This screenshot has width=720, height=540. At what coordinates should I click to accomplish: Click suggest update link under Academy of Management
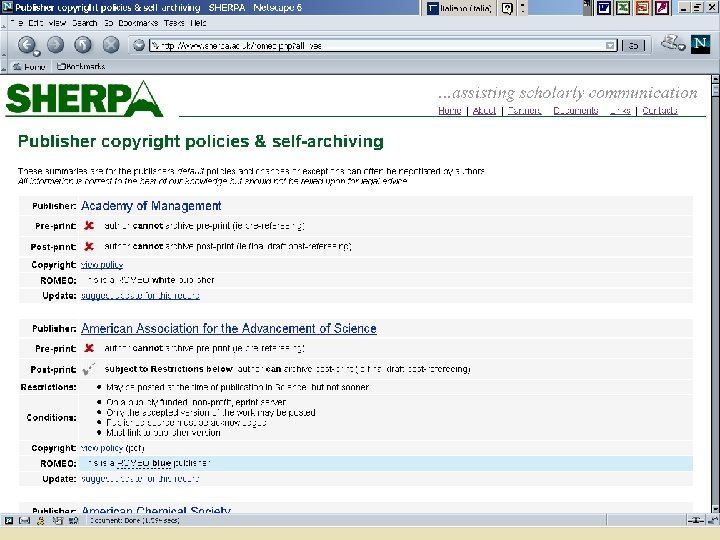(x=140, y=295)
